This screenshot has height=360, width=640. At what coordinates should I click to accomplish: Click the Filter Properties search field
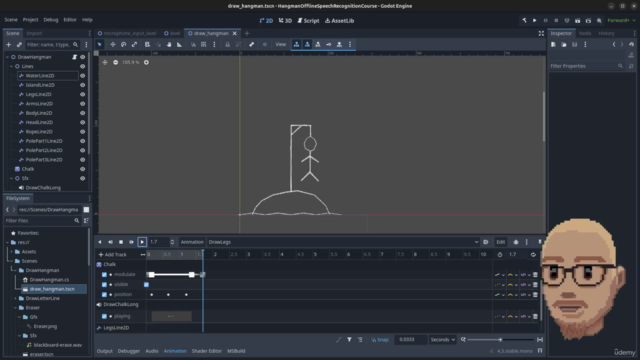point(586,66)
